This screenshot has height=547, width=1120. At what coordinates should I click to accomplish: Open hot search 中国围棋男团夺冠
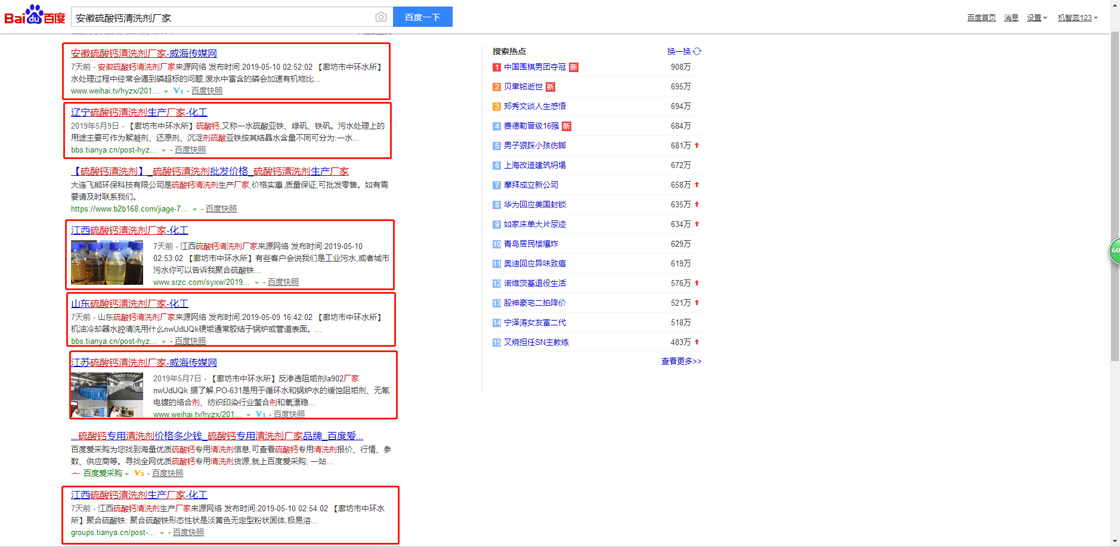(535, 67)
